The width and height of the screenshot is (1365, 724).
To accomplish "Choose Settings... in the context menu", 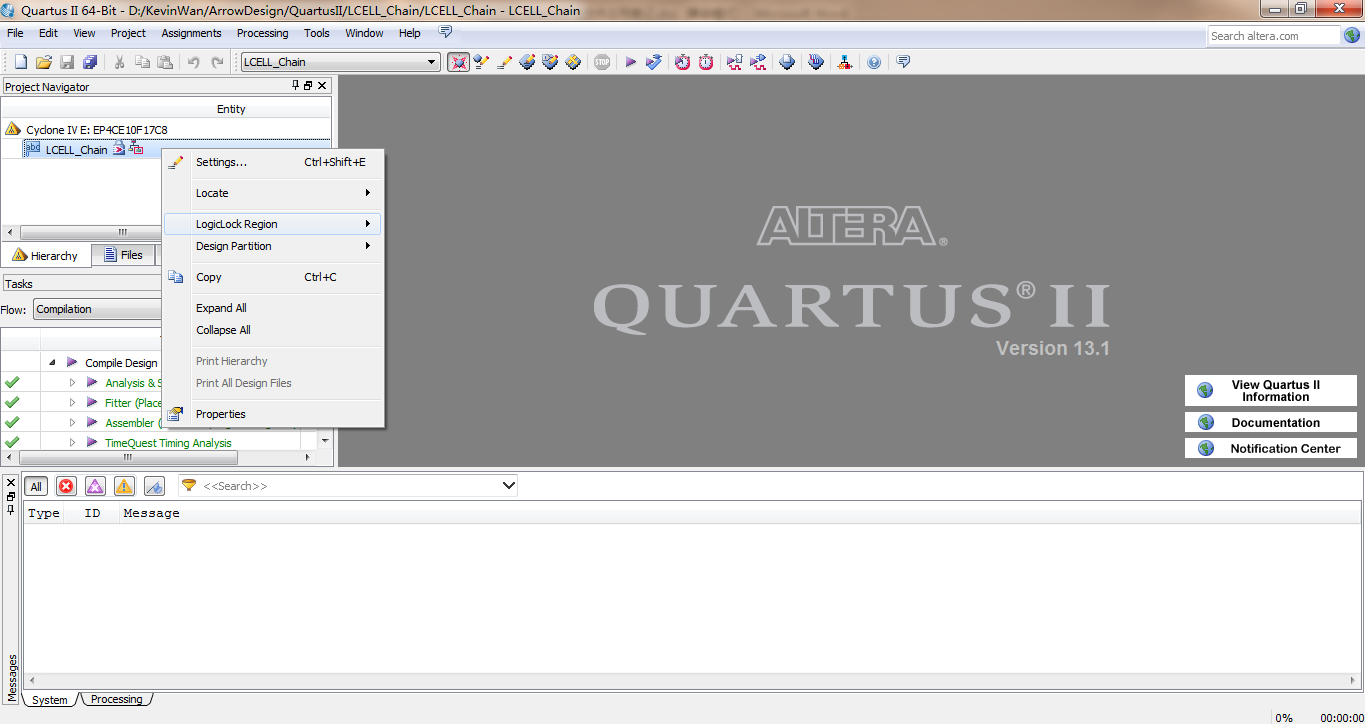I will click(273, 162).
